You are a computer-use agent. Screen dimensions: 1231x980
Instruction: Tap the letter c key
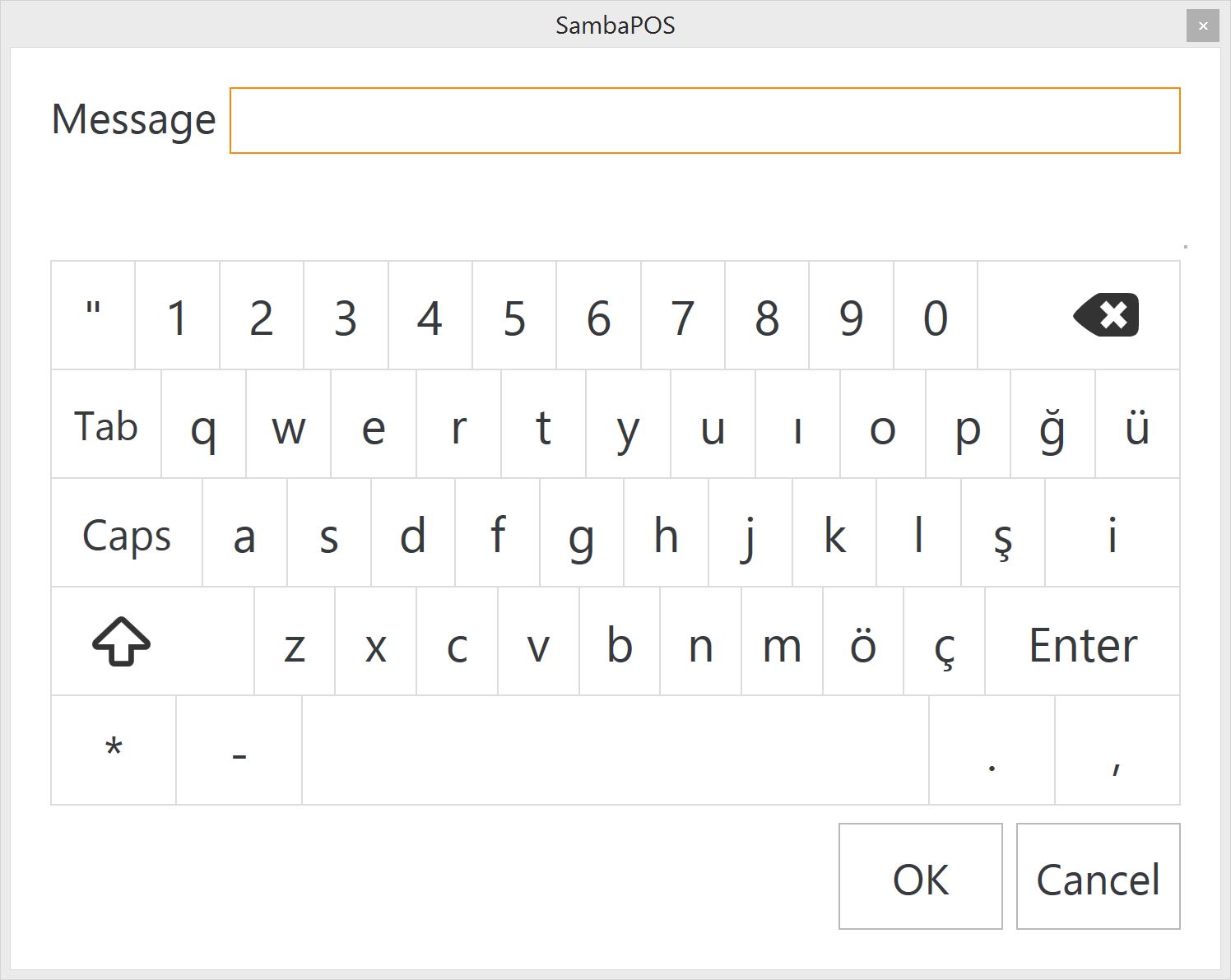click(x=458, y=641)
